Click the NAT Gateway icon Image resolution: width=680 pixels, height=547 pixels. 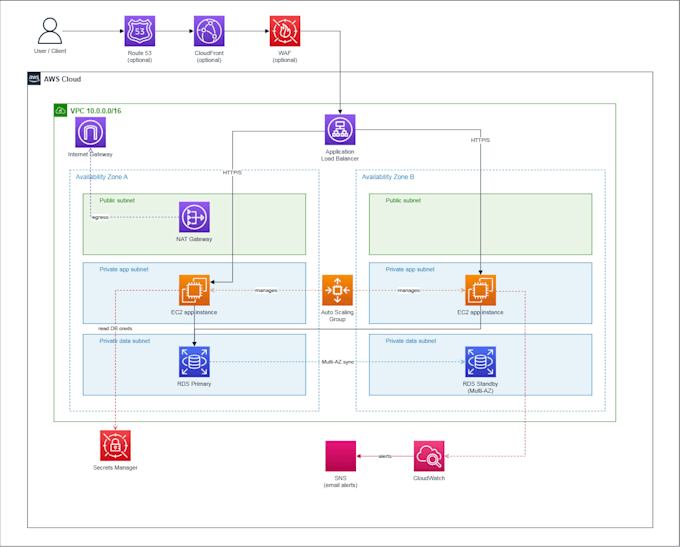click(194, 217)
